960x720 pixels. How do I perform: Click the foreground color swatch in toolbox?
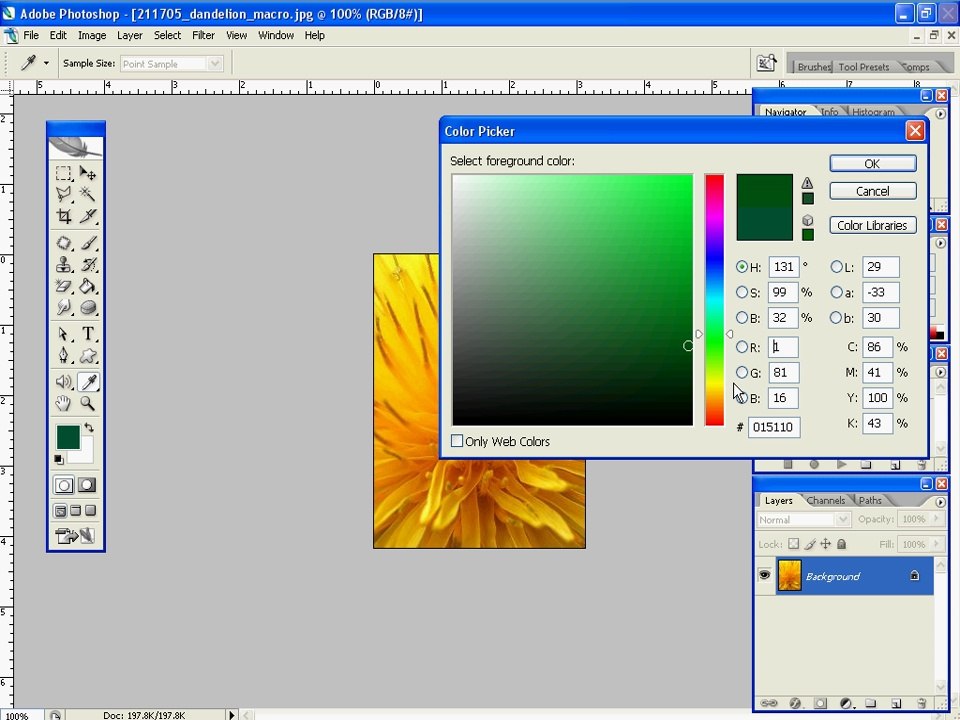(68, 437)
